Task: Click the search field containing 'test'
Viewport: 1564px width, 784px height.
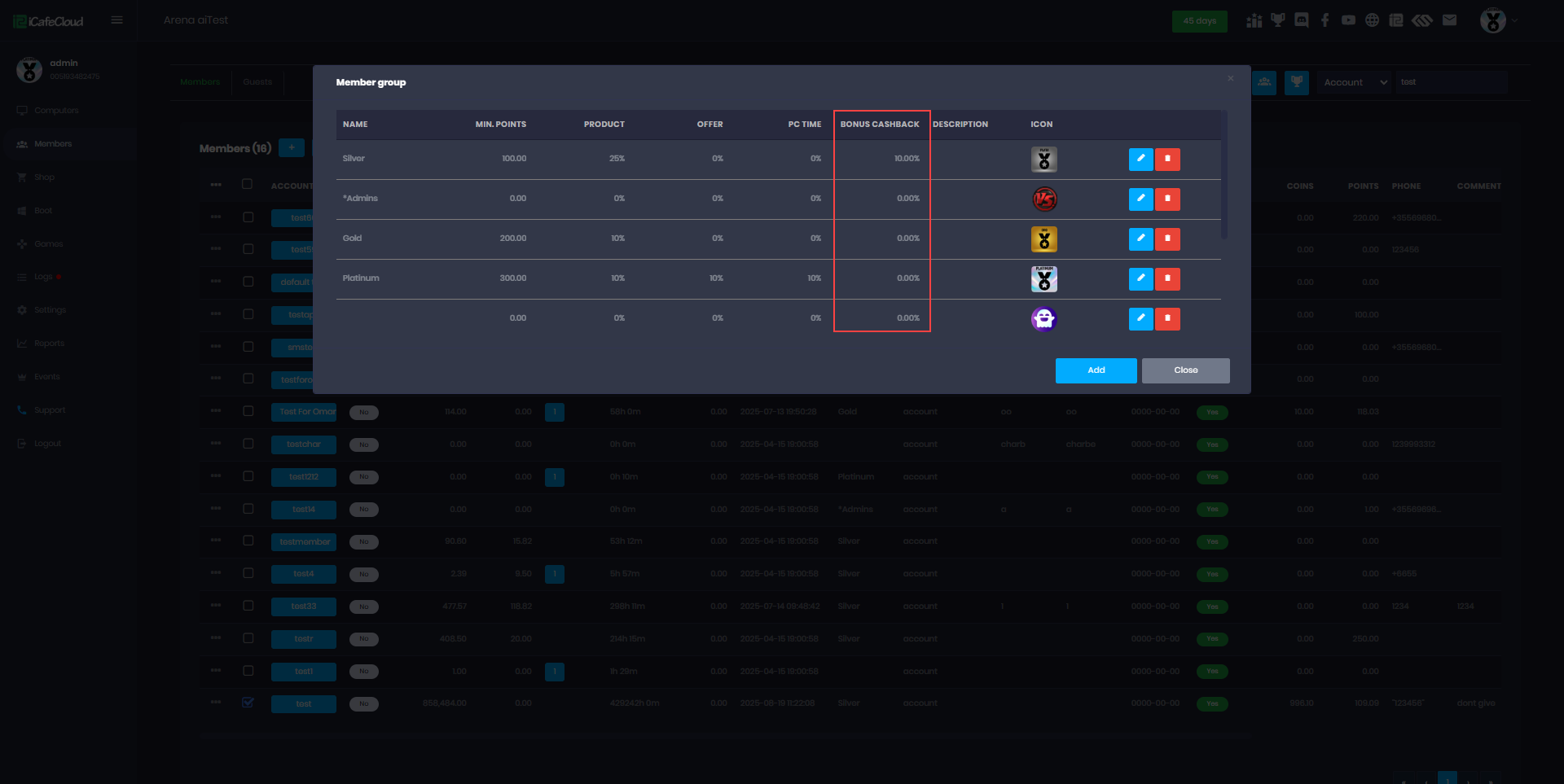Action: [x=1450, y=82]
